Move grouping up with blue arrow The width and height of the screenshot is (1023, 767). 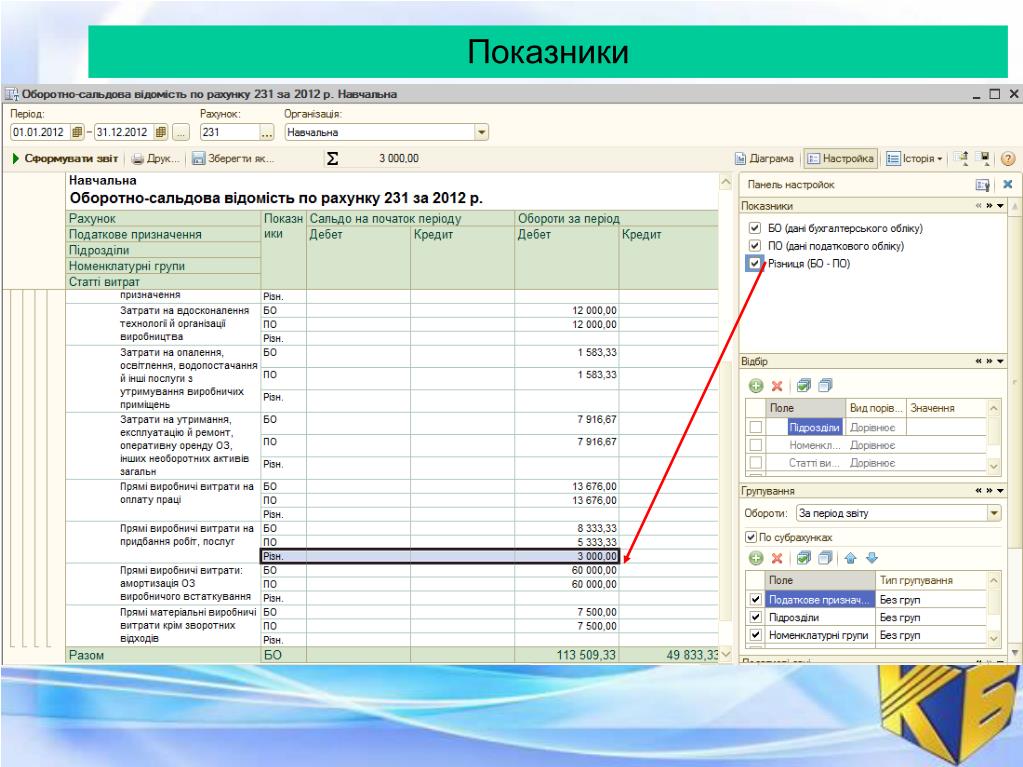tap(850, 558)
